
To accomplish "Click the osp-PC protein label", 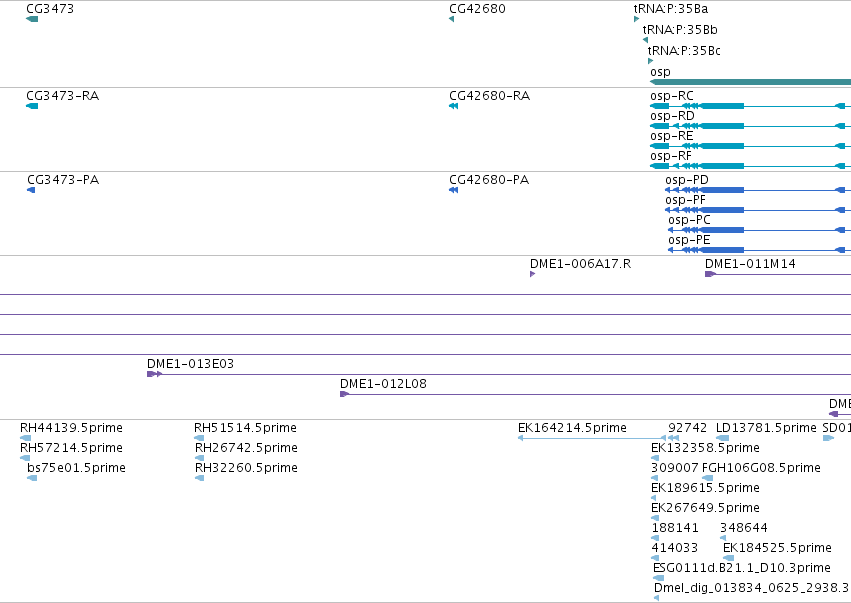I will tap(690, 220).
